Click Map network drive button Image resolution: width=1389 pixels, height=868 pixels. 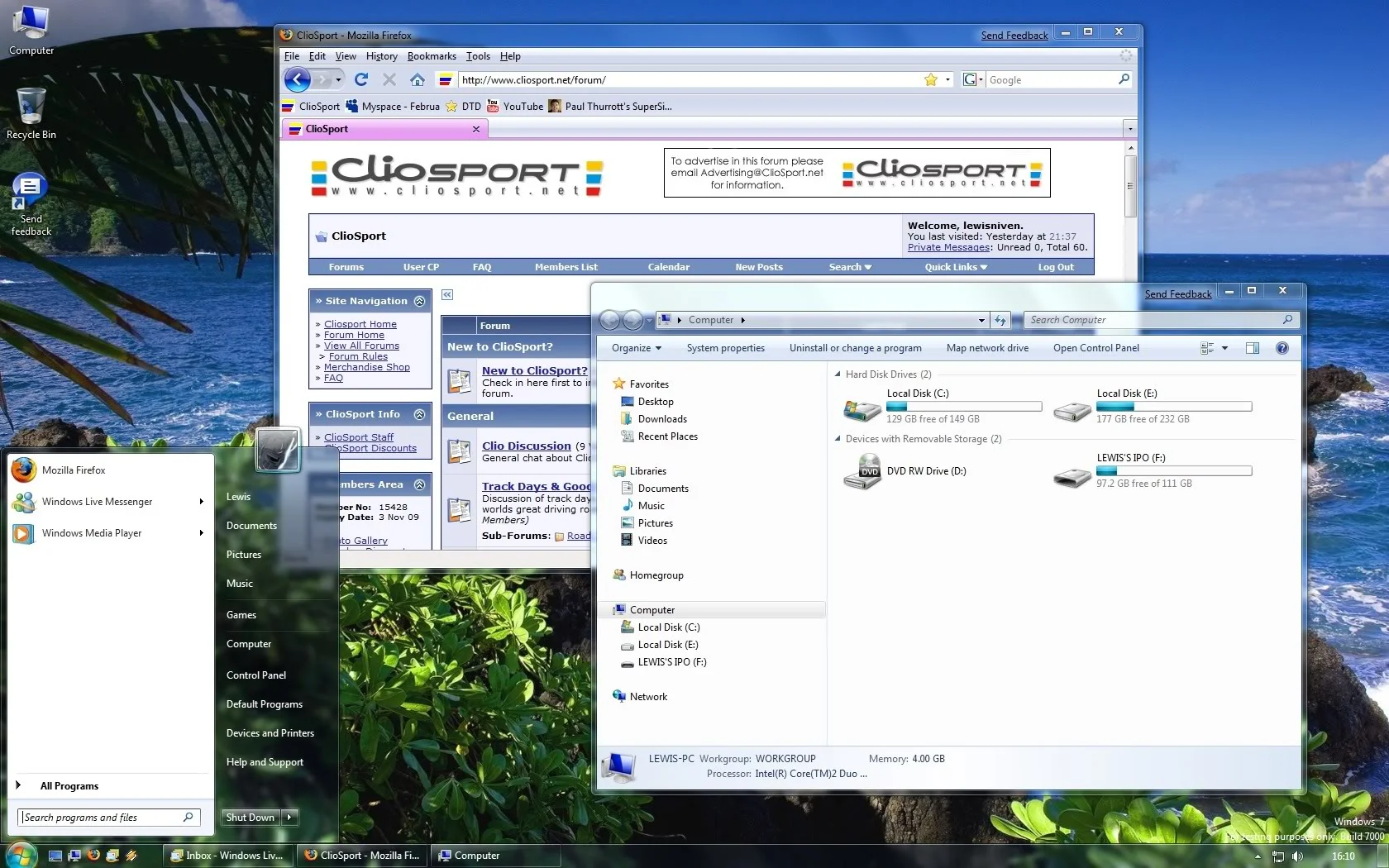(987, 348)
